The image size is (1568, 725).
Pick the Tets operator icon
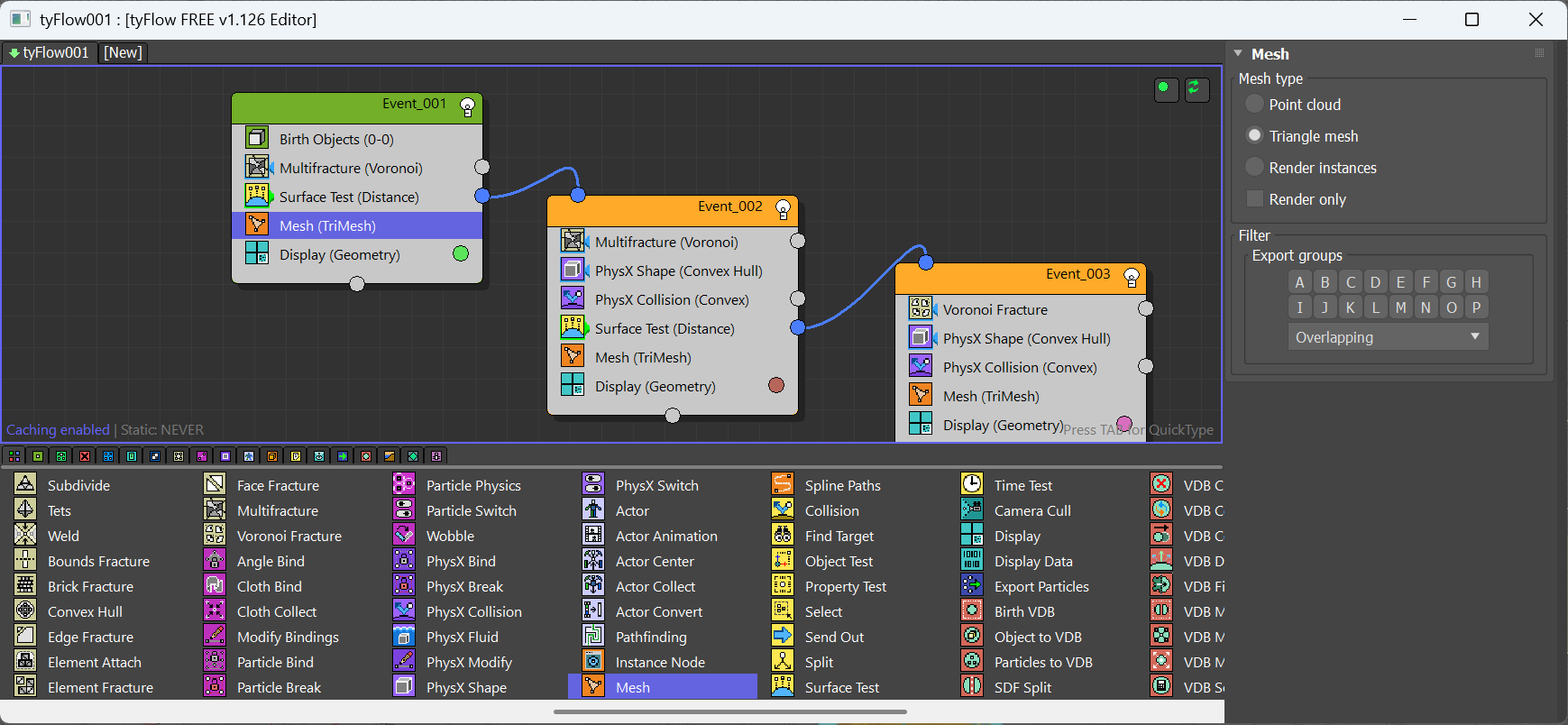pyautogui.click(x=25, y=509)
